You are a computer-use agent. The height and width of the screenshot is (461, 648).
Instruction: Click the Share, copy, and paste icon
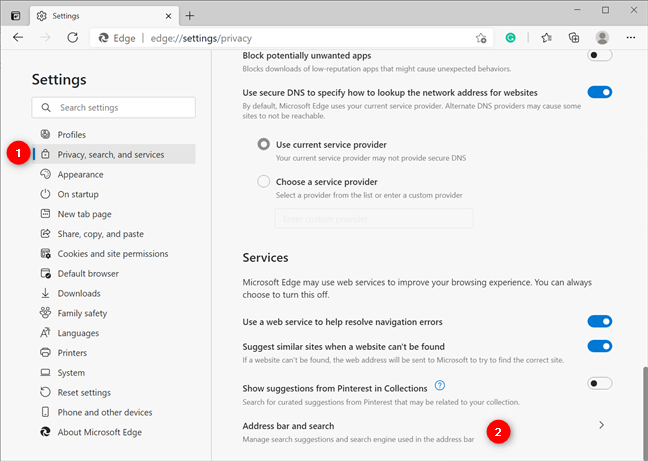(45, 233)
